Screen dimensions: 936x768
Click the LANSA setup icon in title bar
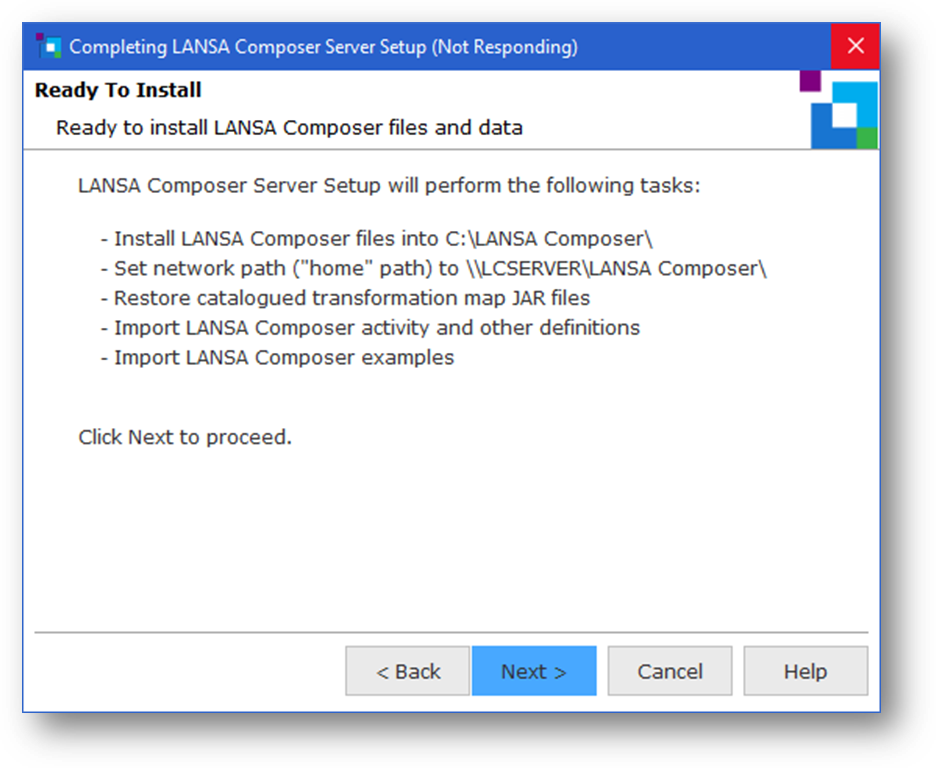pos(47,46)
